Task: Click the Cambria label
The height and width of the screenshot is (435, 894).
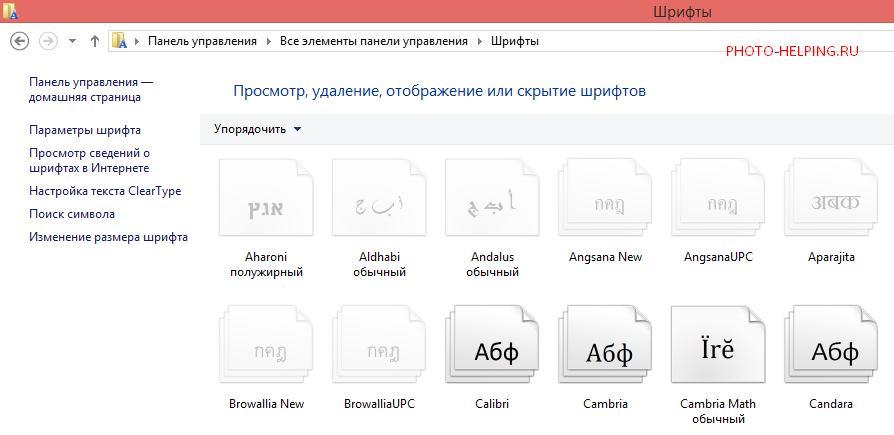Action: pyautogui.click(x=605, y=404)
